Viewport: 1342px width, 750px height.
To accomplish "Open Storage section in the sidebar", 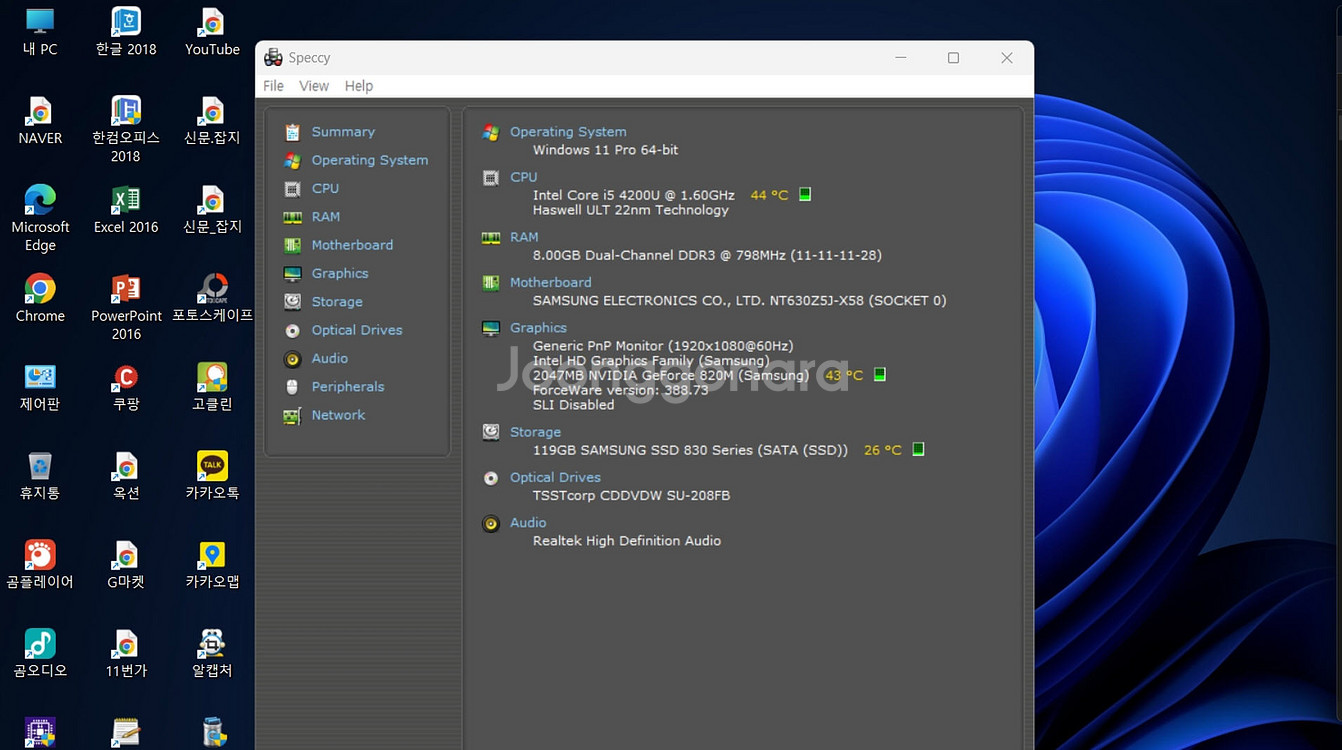I will (x=336, y=302).
